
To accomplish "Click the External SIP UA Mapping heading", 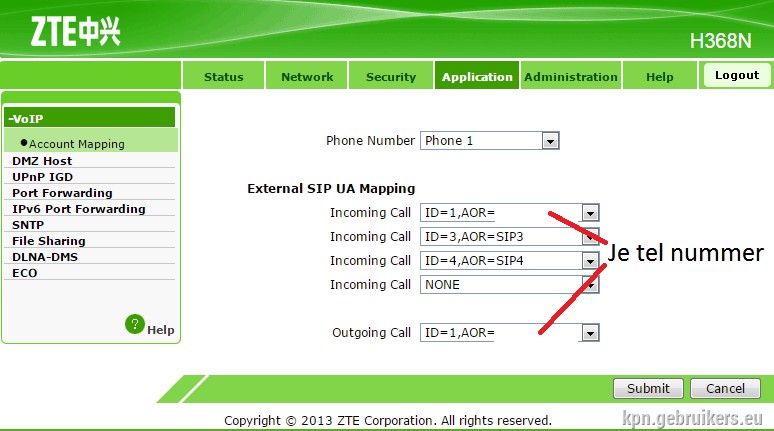I will [331, 189].
